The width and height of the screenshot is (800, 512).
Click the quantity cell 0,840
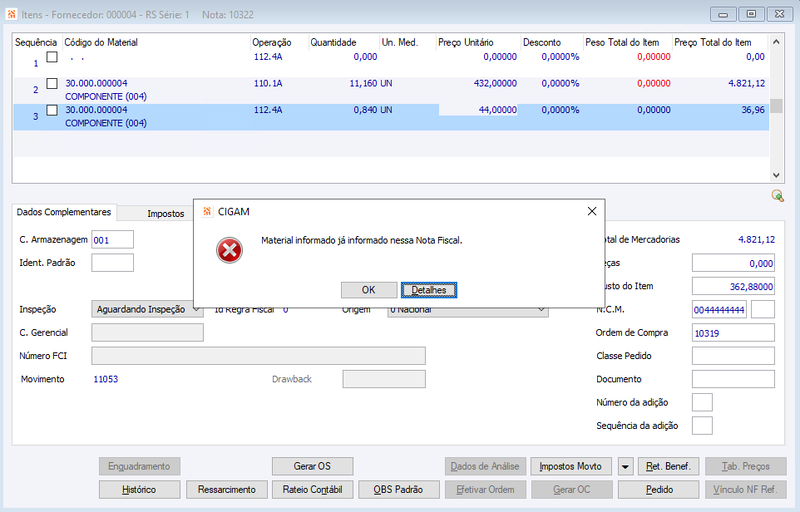coord(365,110)
